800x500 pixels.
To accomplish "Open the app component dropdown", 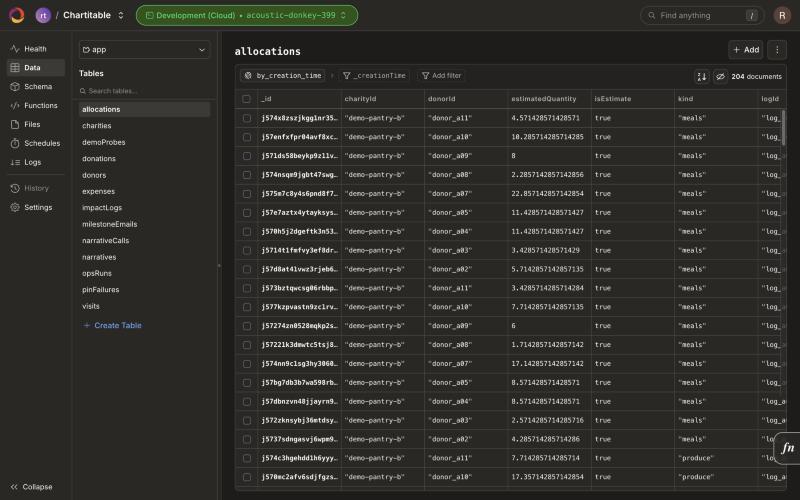I will (x=144, y=49).
